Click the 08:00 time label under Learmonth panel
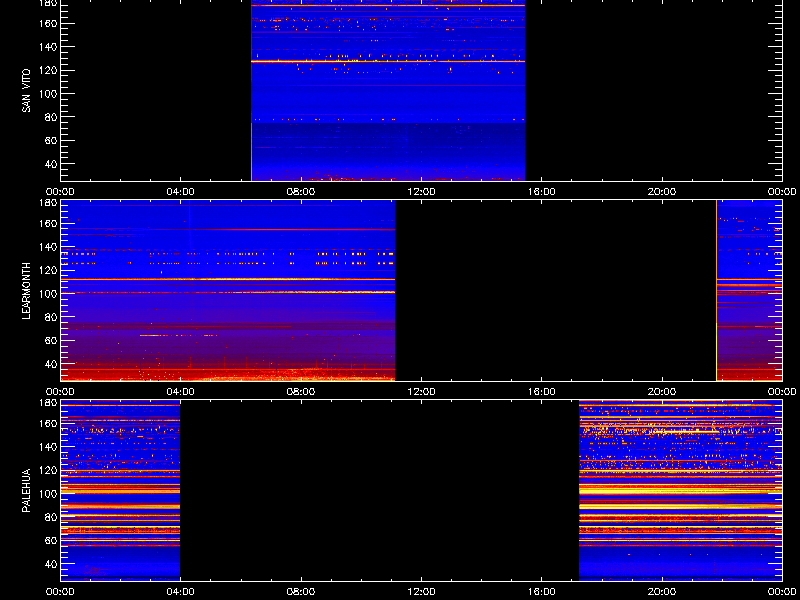The width and height of the screenshot is (800, 600). [x=301, y=392]
